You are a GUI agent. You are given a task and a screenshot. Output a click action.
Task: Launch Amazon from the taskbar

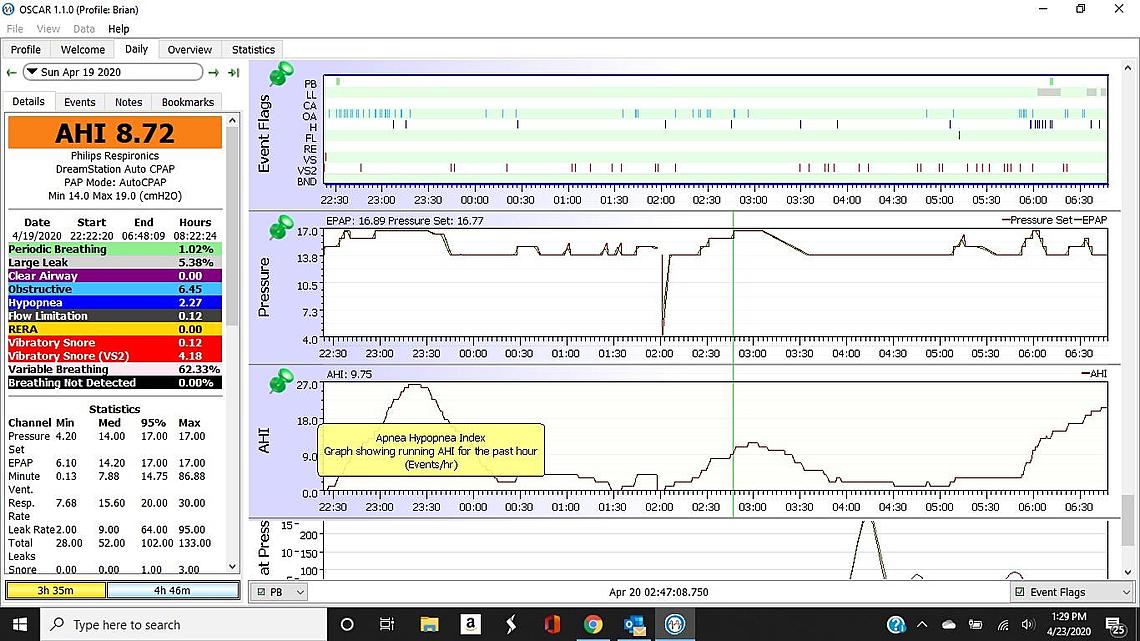pos(470,624)
